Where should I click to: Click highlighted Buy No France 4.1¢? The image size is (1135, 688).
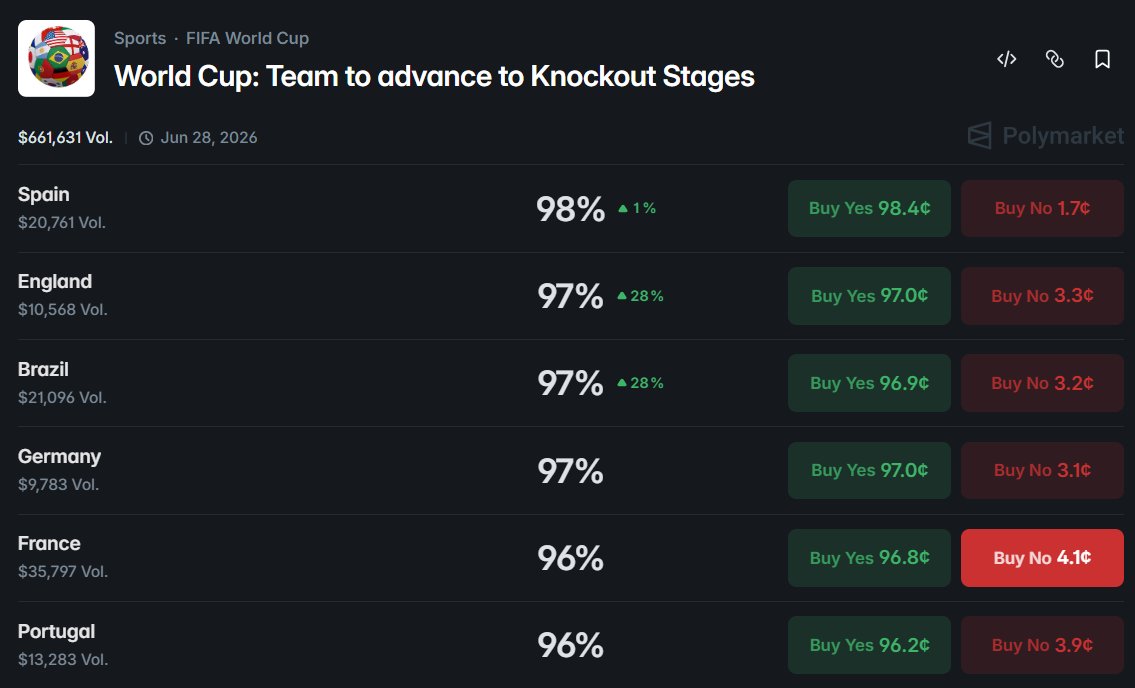1042,558
